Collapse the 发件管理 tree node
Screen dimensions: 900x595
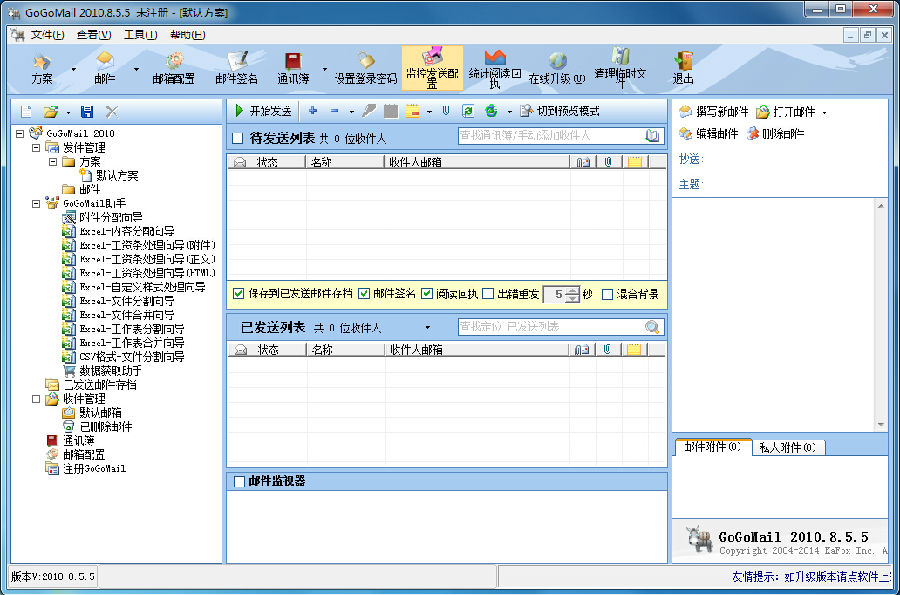[x=37, y=147]
